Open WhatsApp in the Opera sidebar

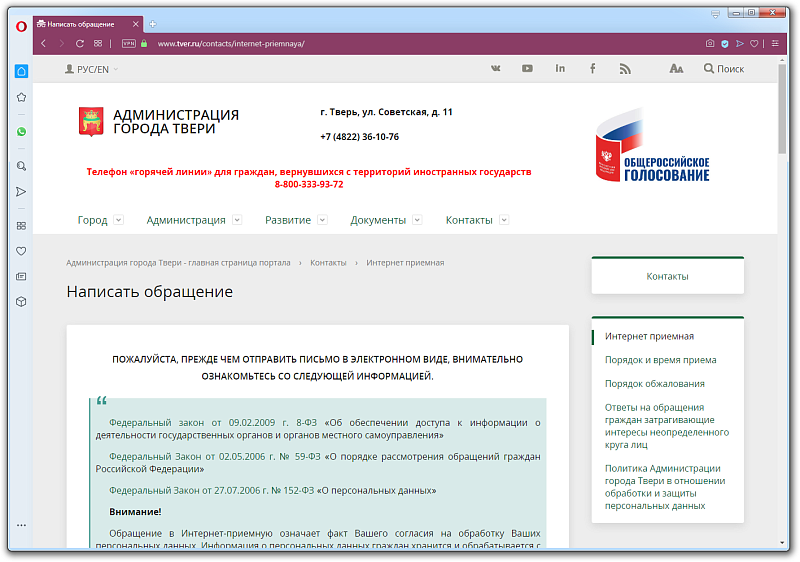21,132
